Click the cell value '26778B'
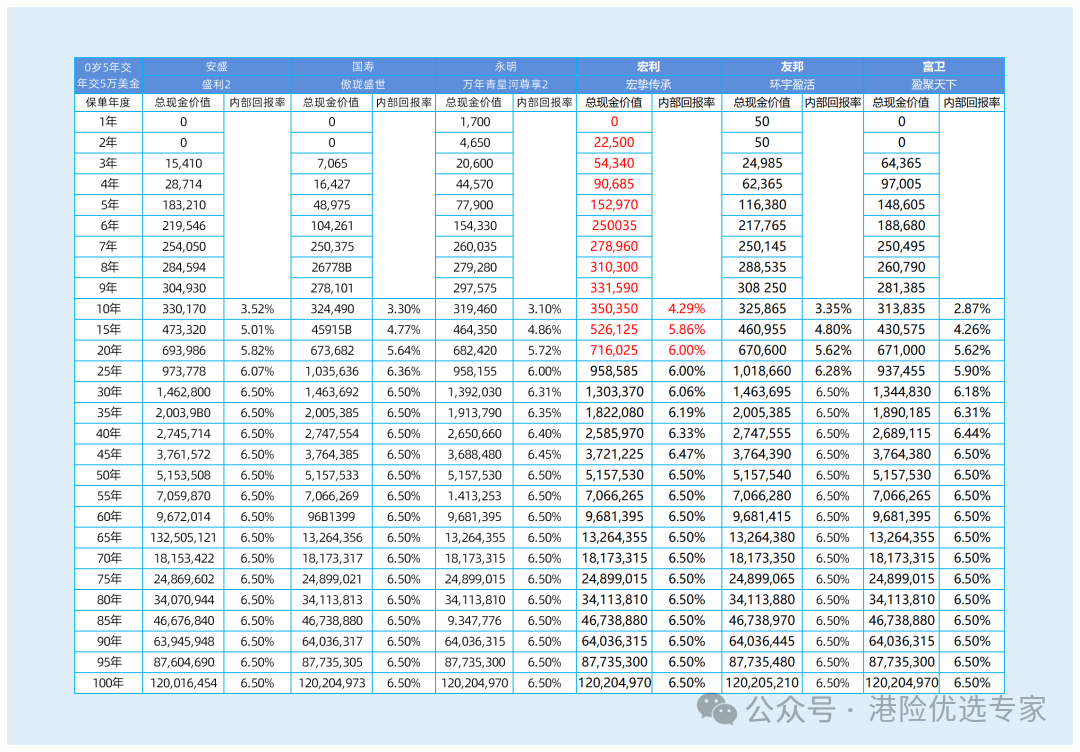This screenshot has width=1080, height=752. click(x=332, y=267)
